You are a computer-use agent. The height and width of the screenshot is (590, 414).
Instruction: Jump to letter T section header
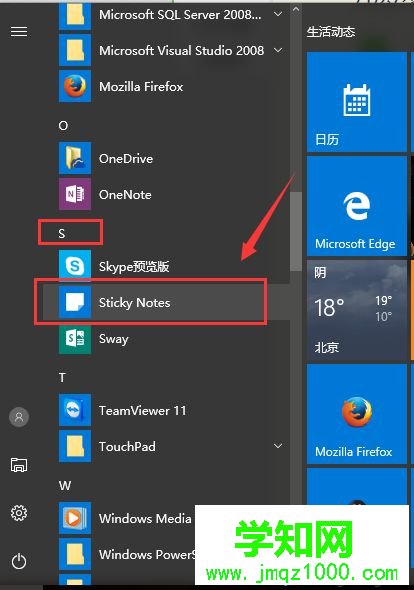[62, 377]
